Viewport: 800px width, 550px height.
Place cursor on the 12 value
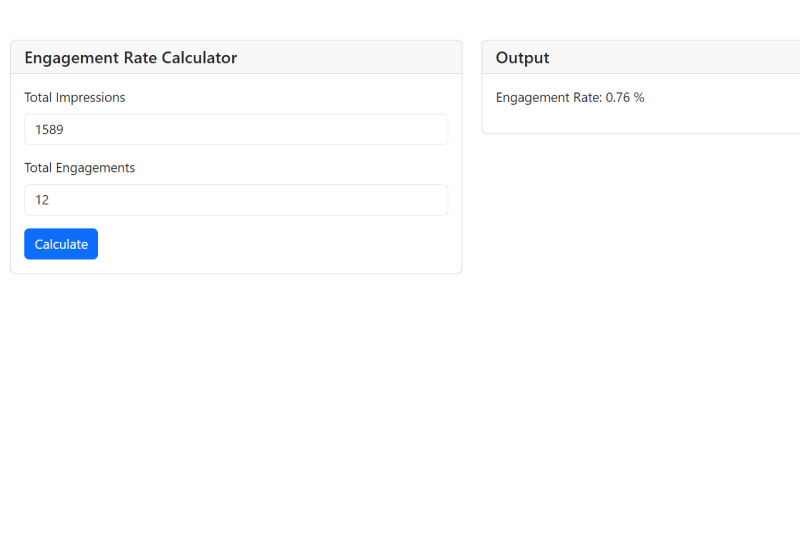tap(42, 200)
